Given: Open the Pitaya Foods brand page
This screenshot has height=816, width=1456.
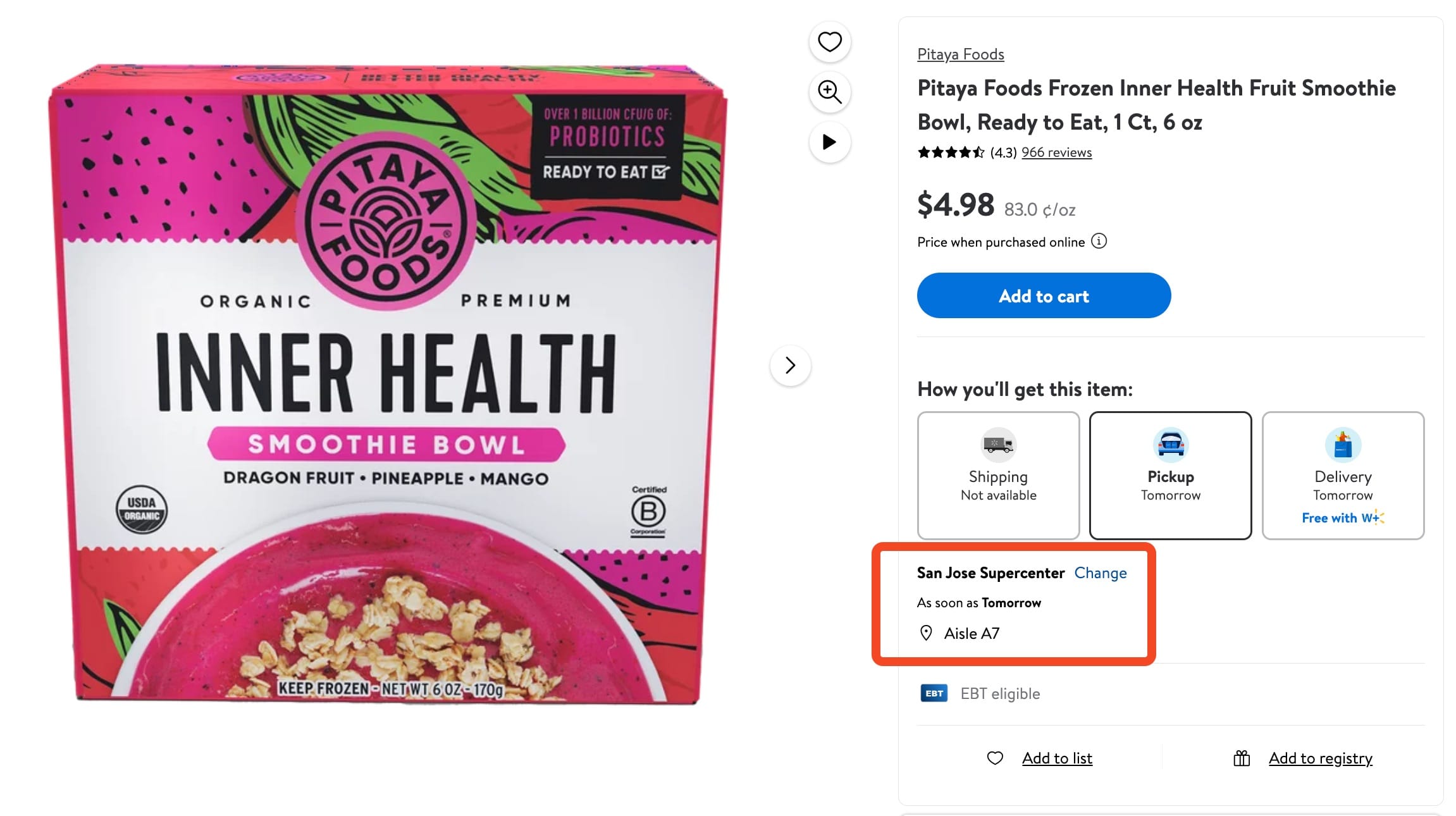Looking at the screenshot, I should (x=959, y=54).
